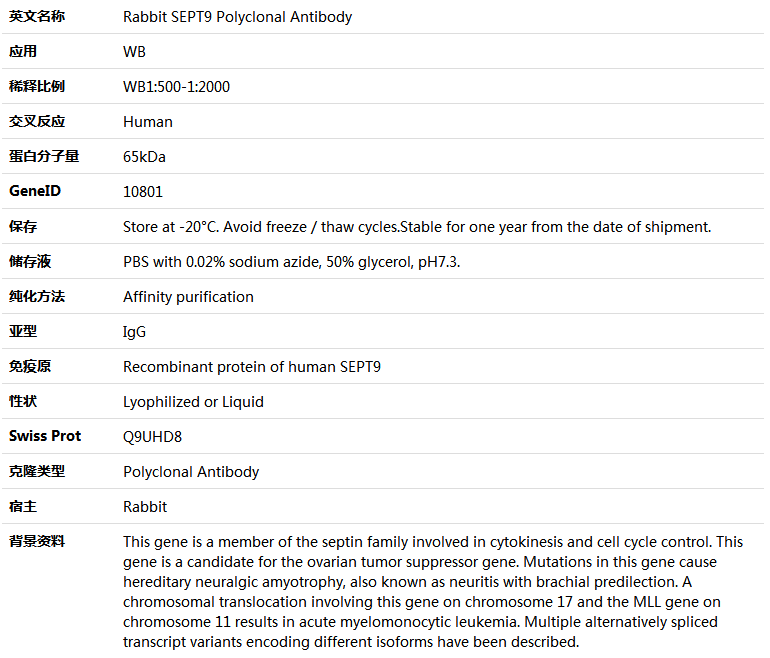The width and height of the screenshot is (770, 658).
Task: Click the storage instructions text at -20°C
Action: coord(417,227)
